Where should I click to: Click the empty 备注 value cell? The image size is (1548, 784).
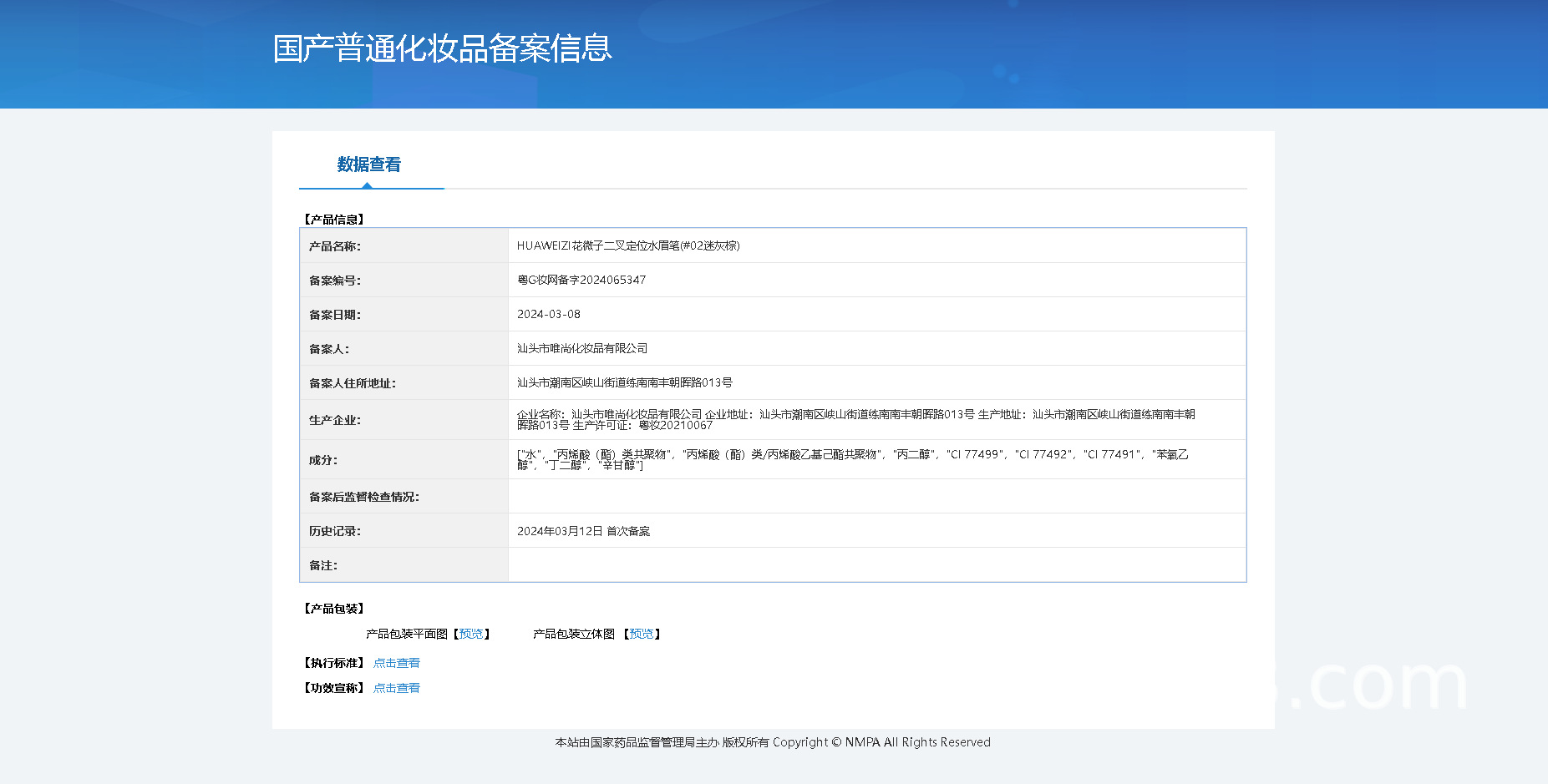(x=876, y=565)
